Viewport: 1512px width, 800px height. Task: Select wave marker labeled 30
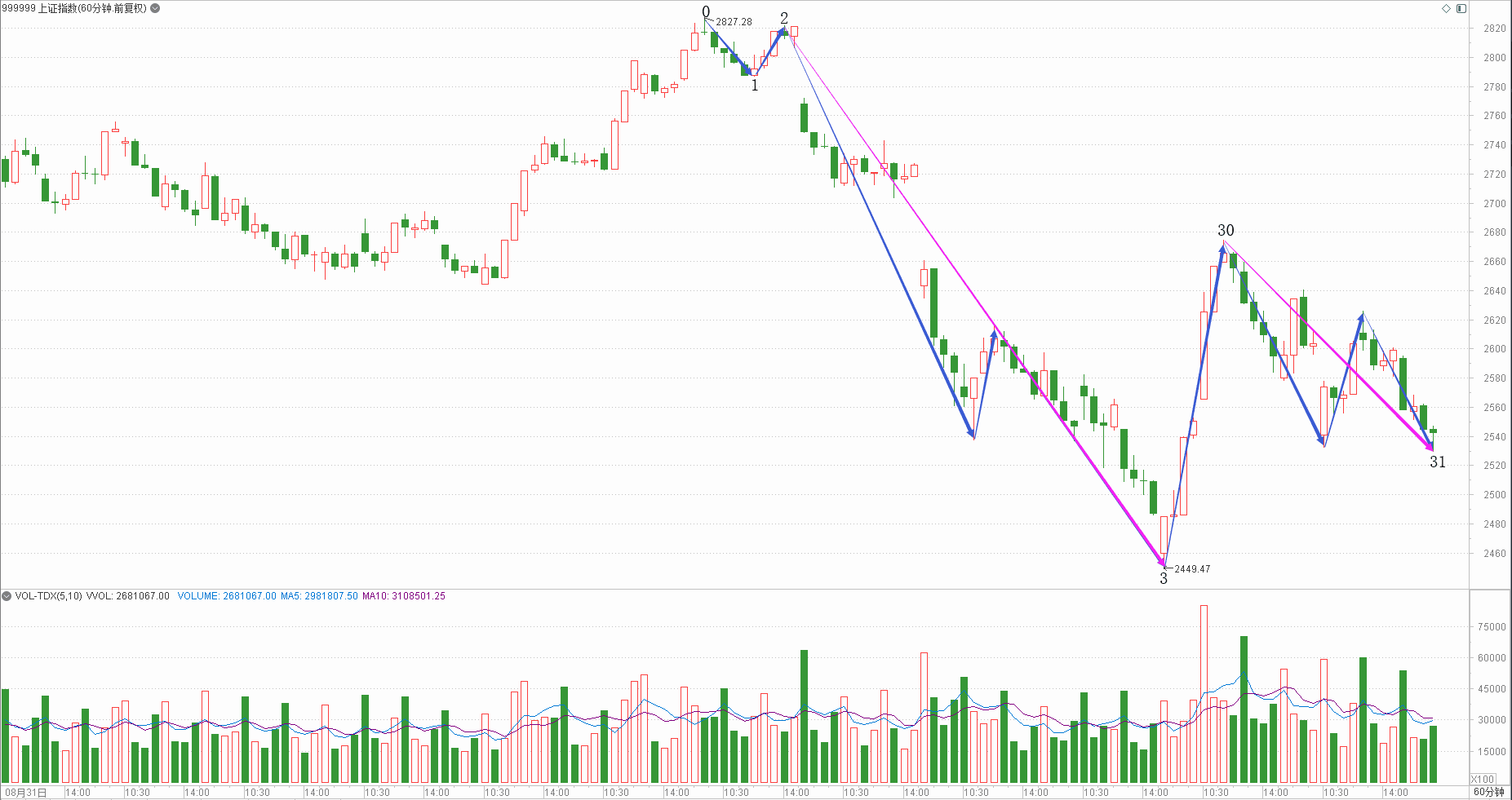[x=1226, y=231]
